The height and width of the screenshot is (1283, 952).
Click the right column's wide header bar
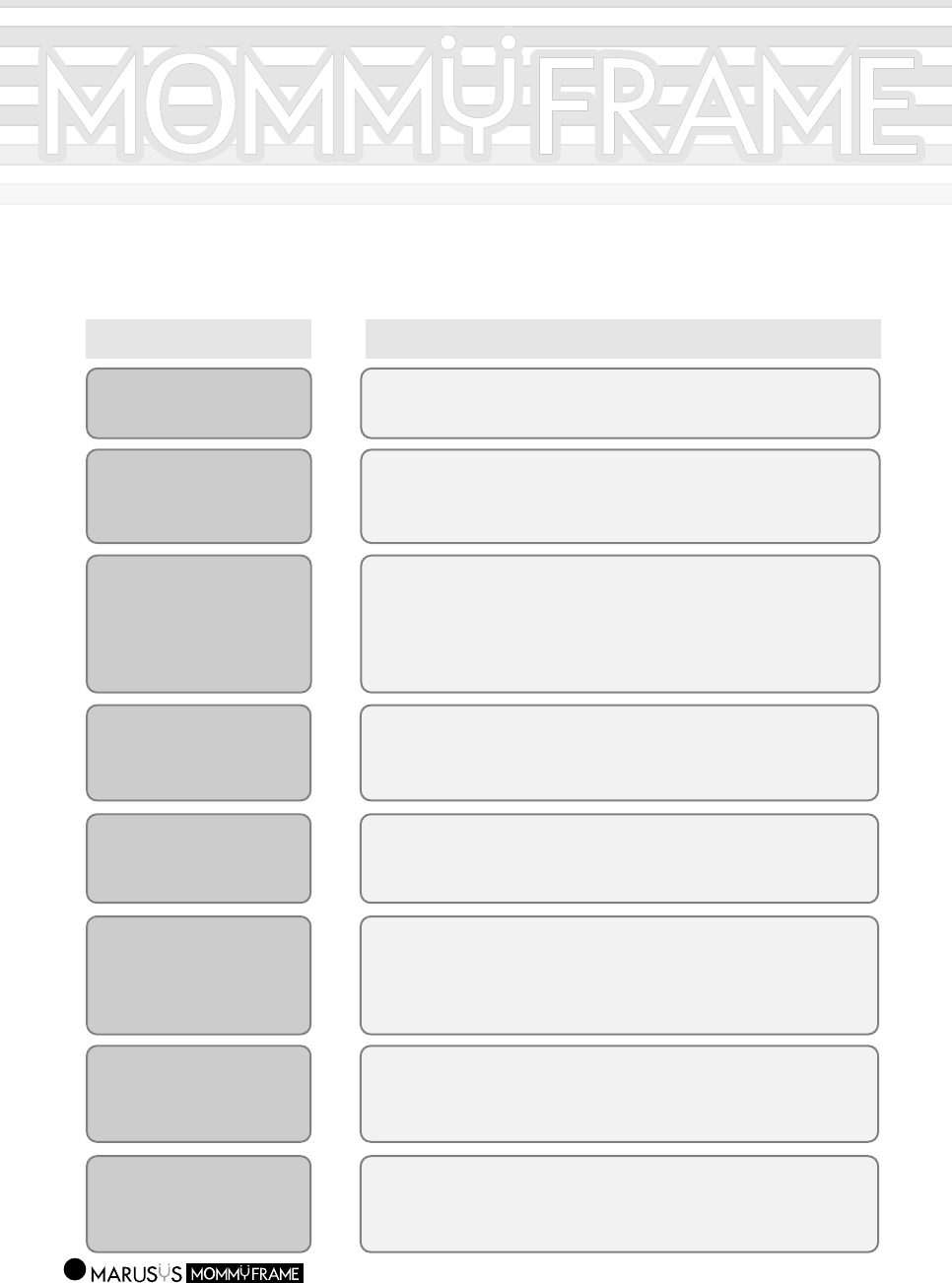pyautogui.click(x=622, y=338)
